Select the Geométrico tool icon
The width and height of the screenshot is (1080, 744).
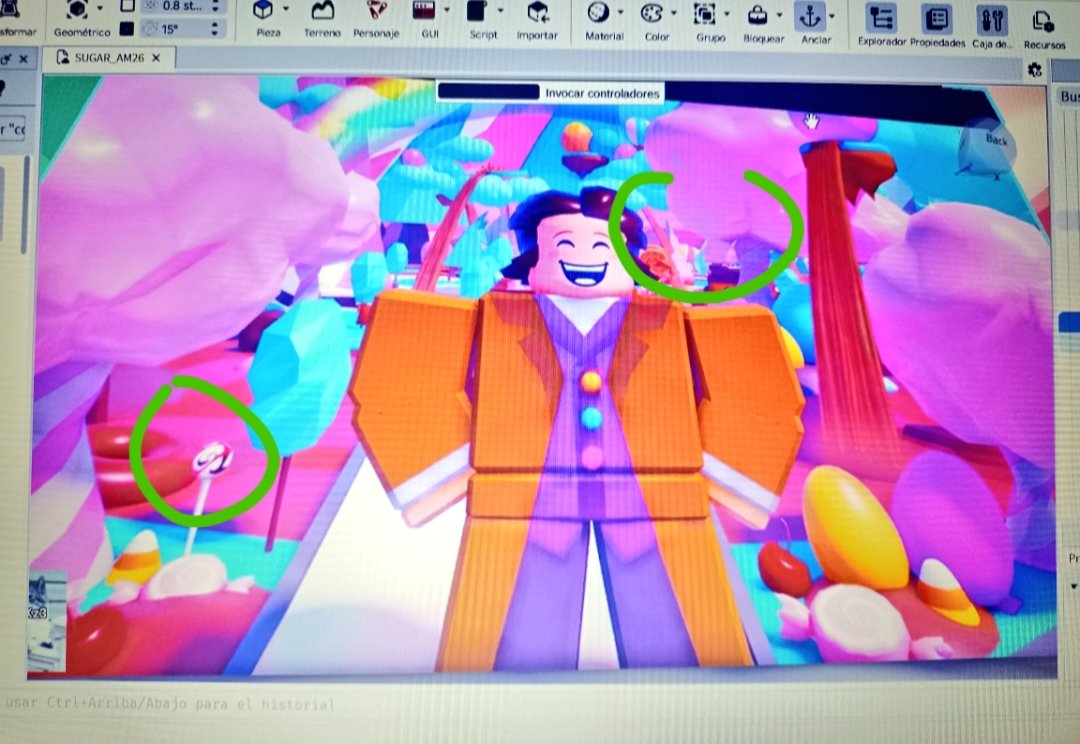click(76, 10)
